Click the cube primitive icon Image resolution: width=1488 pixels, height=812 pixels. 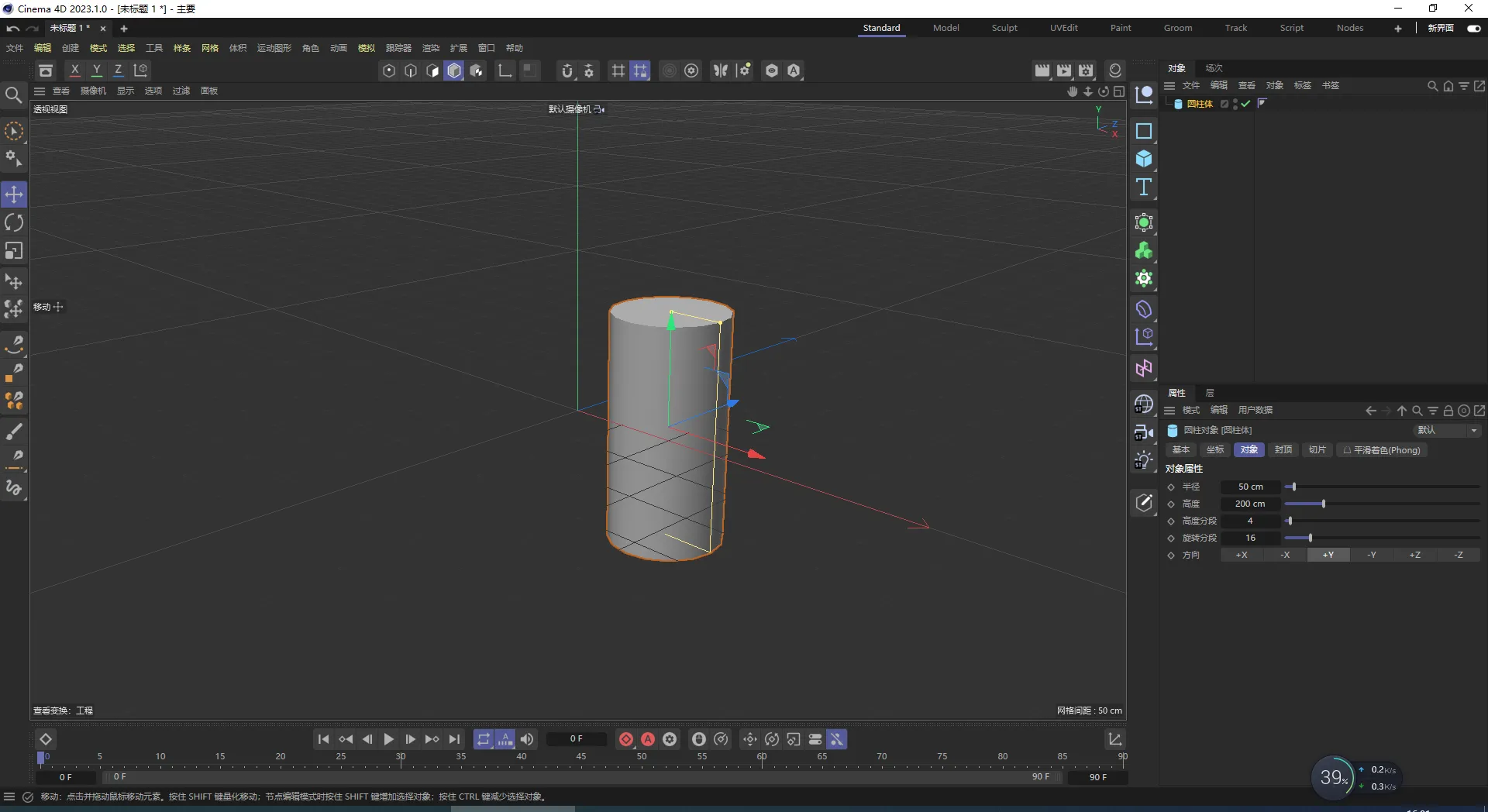(x=1144, y=160)
